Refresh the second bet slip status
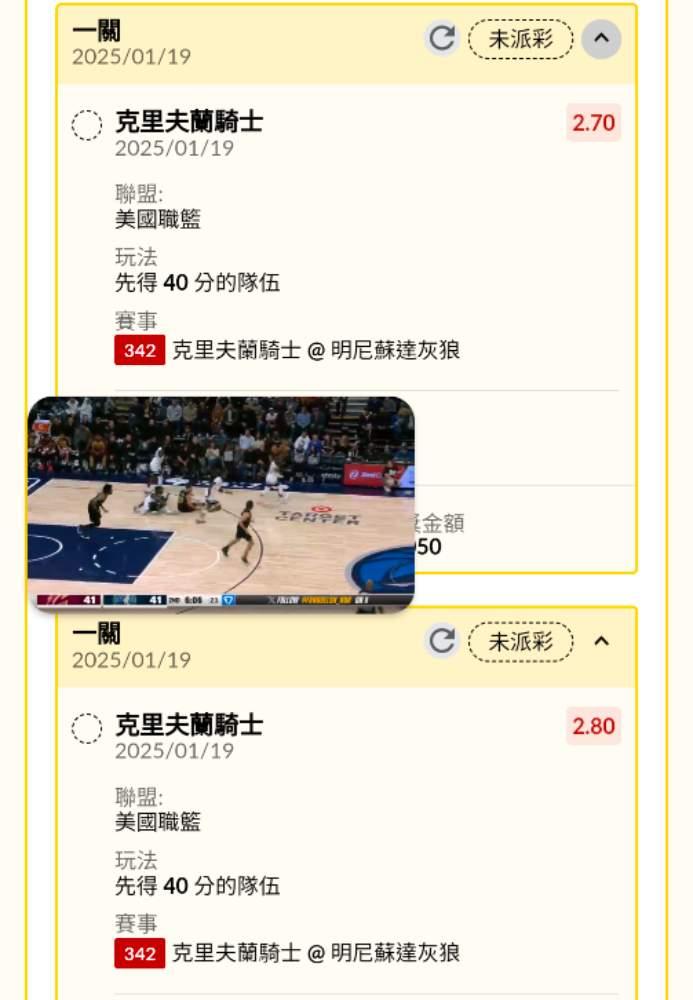The width and height of the screenshot is (693, 1000). (x=442, y=640)
